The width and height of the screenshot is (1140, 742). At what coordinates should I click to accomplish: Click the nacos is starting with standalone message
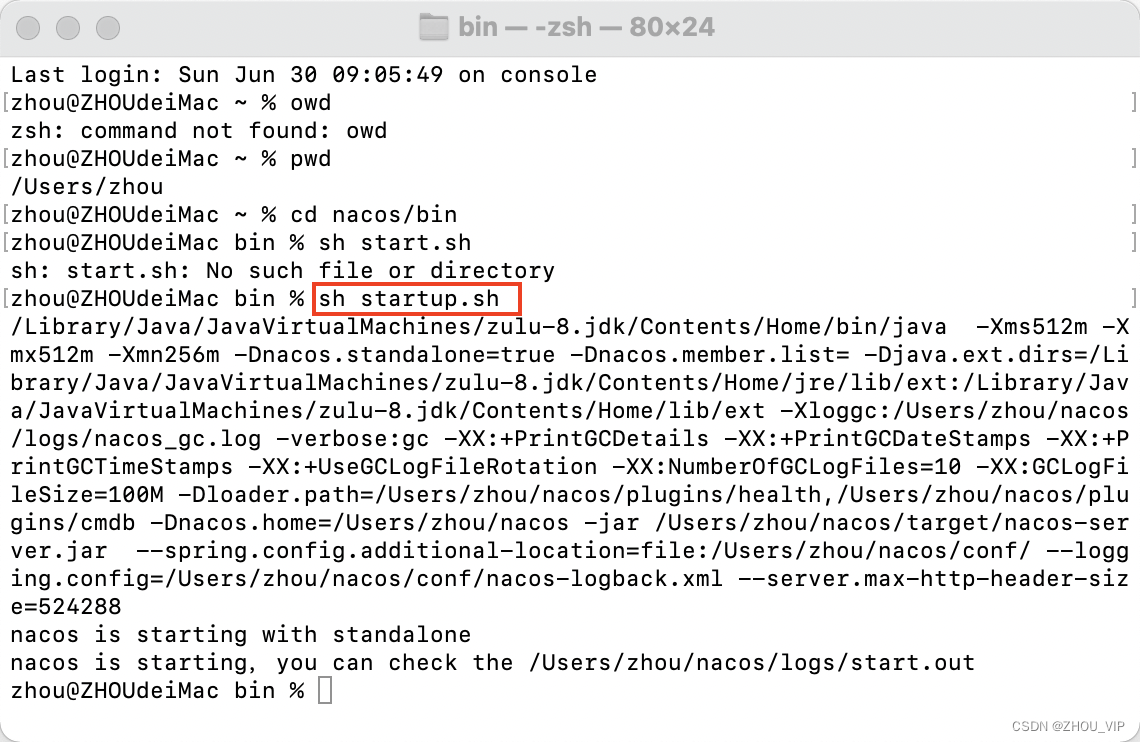(x=240, y=634)
